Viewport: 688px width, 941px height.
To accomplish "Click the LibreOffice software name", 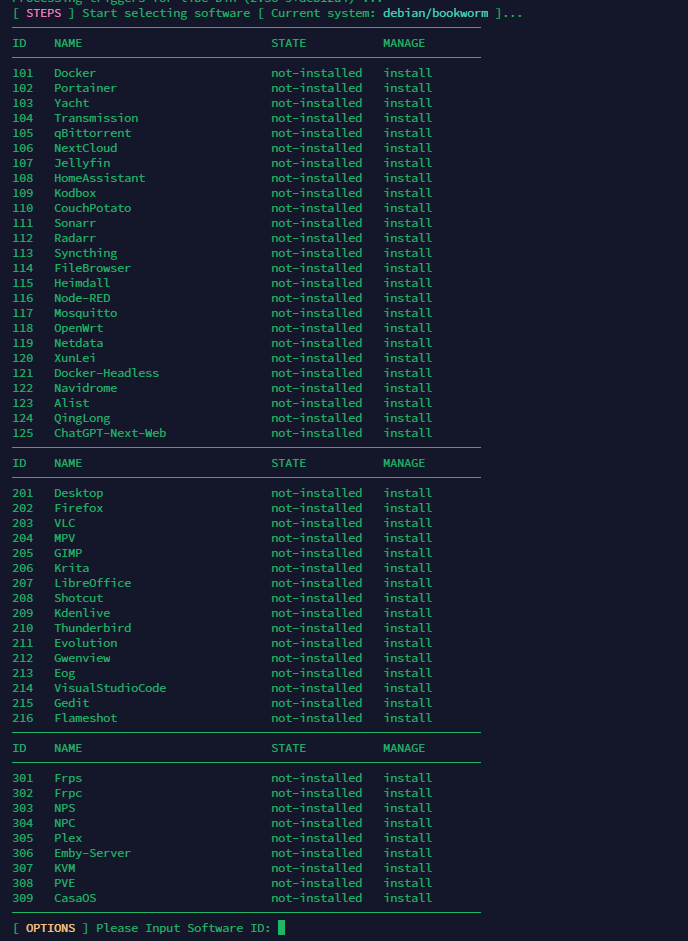I will click(92, 583).
